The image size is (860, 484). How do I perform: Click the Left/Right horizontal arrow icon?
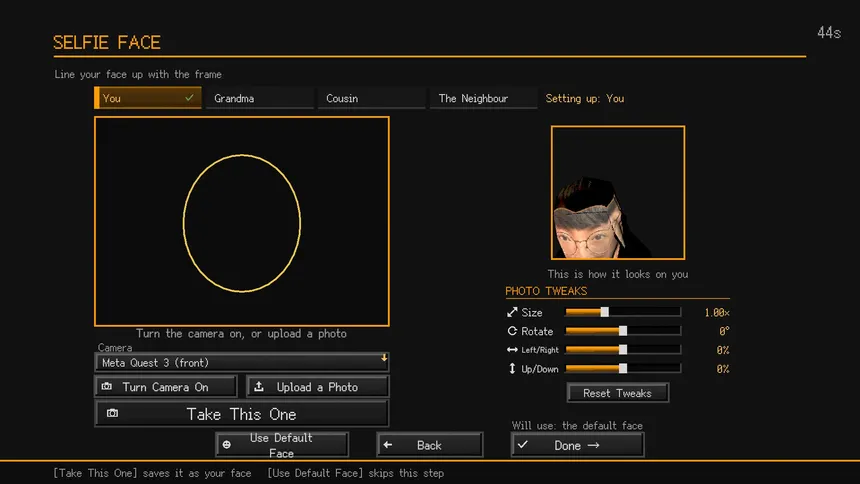click(x=512, y=350)
